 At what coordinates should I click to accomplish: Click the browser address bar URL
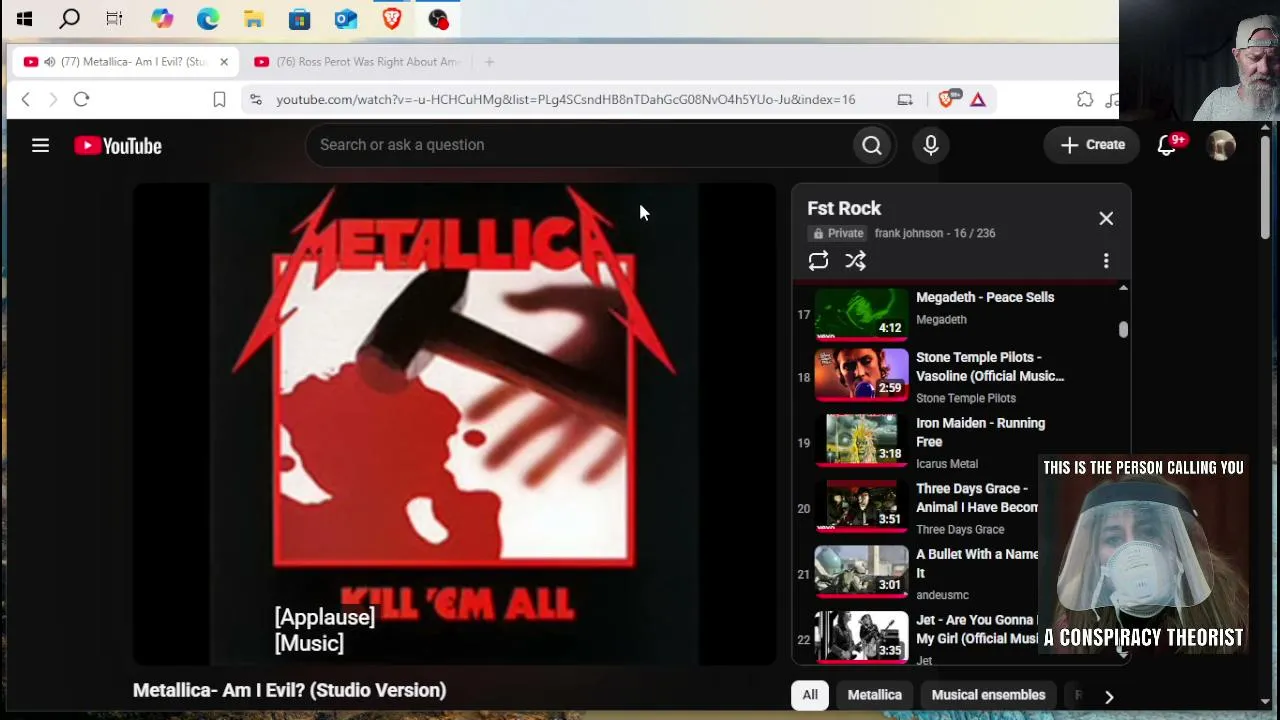coord(566,99)
